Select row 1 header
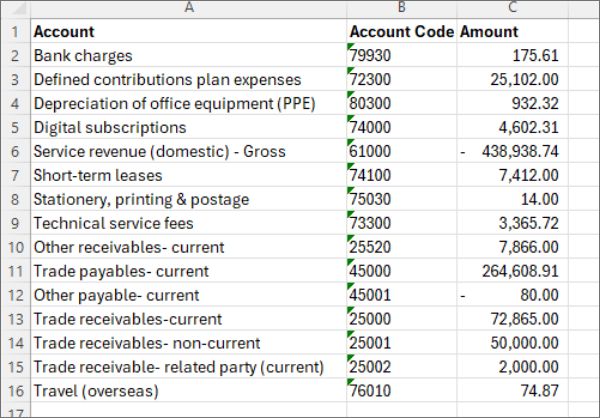 (14, 32)
